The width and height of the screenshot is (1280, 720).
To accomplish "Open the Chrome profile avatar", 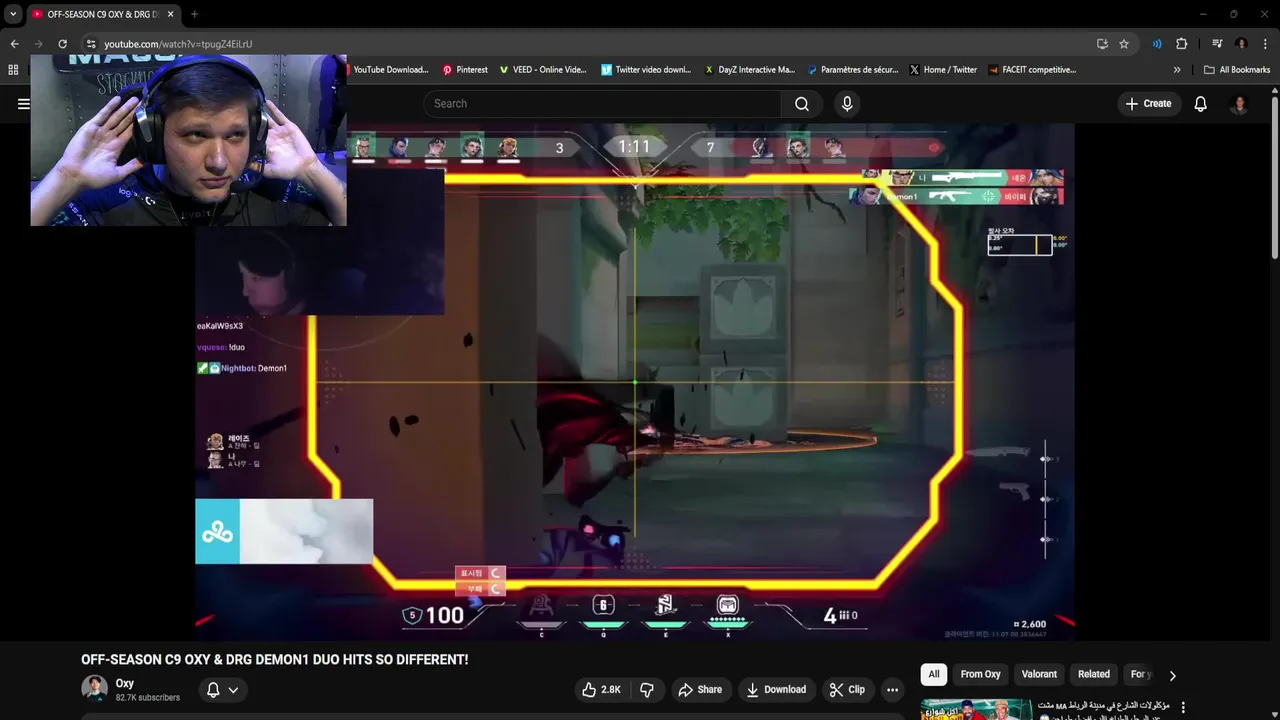I will 1241,44.
